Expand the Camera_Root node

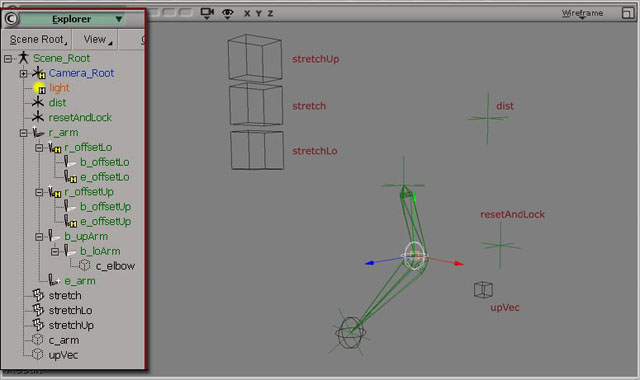(x=23, y=73)
